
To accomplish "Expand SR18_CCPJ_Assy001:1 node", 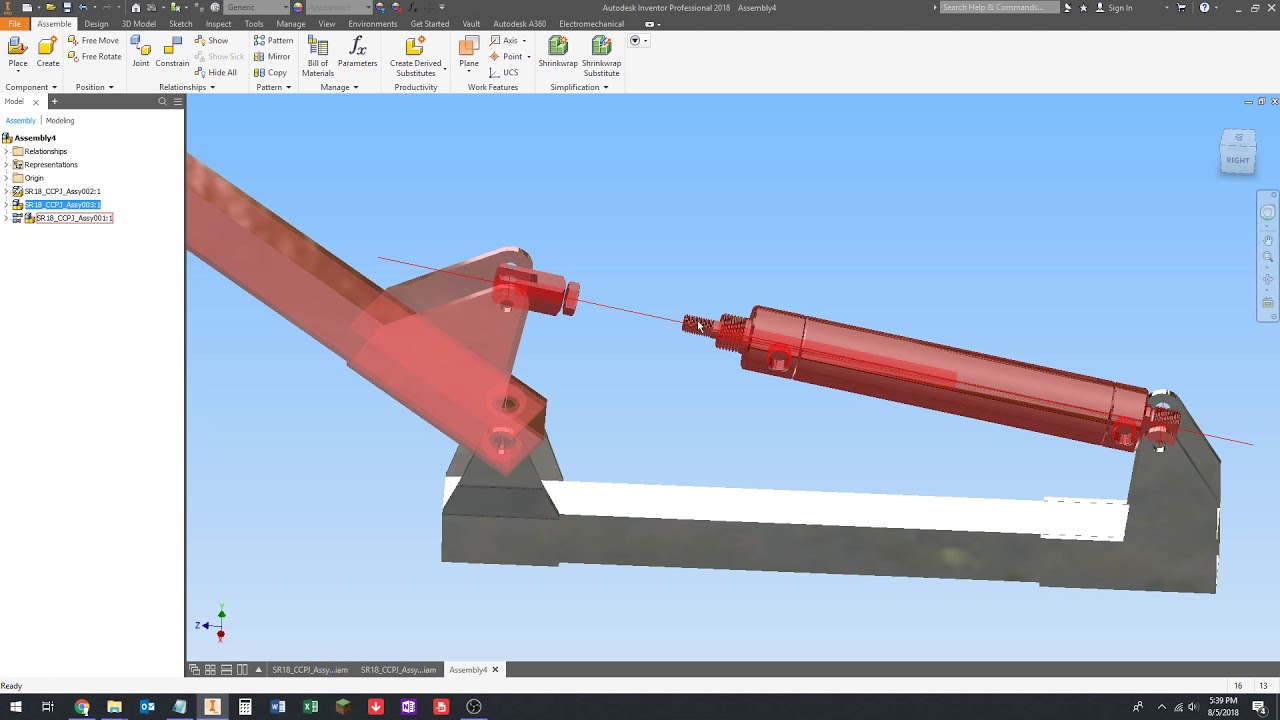I will (6, 218).
